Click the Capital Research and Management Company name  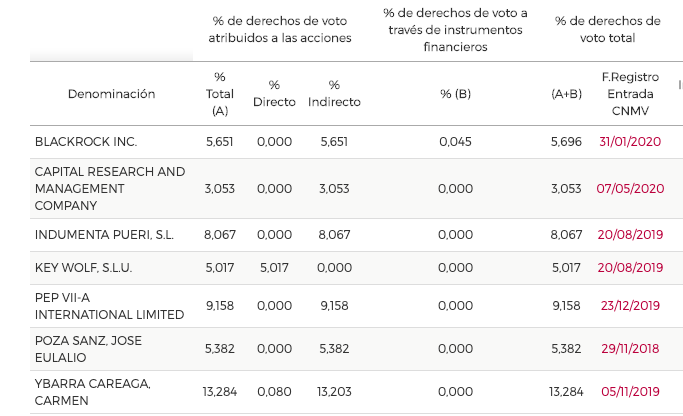[x=110, y=188]
